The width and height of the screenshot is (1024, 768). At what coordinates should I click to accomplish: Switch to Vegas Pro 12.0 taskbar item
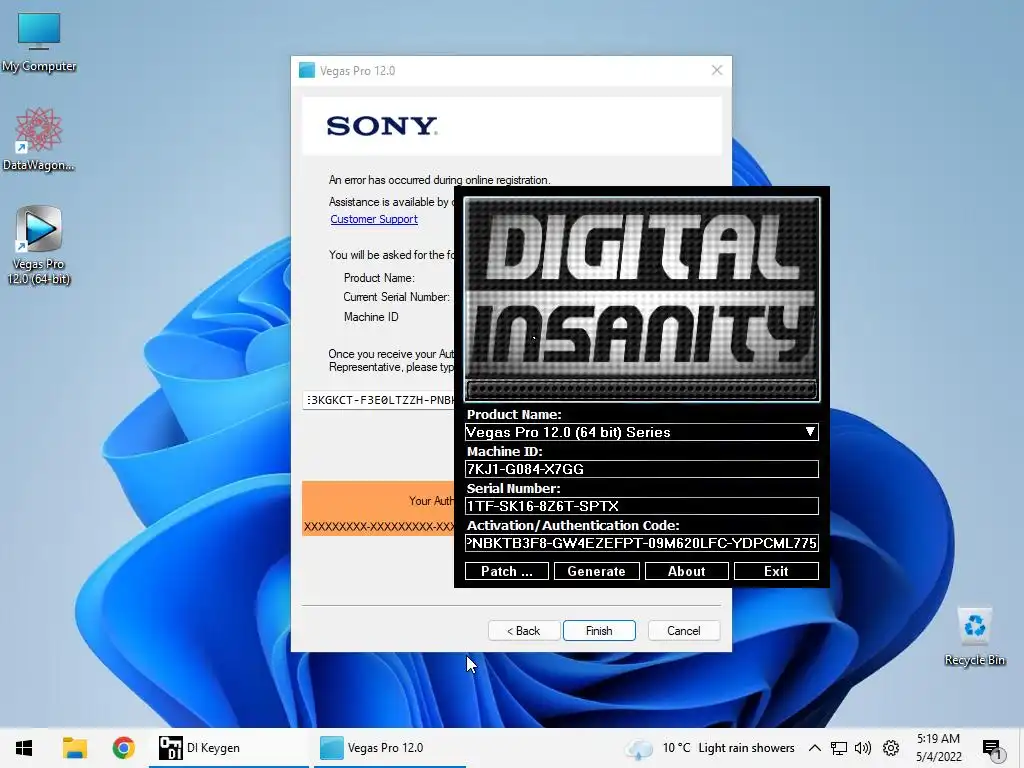point(390,748)
